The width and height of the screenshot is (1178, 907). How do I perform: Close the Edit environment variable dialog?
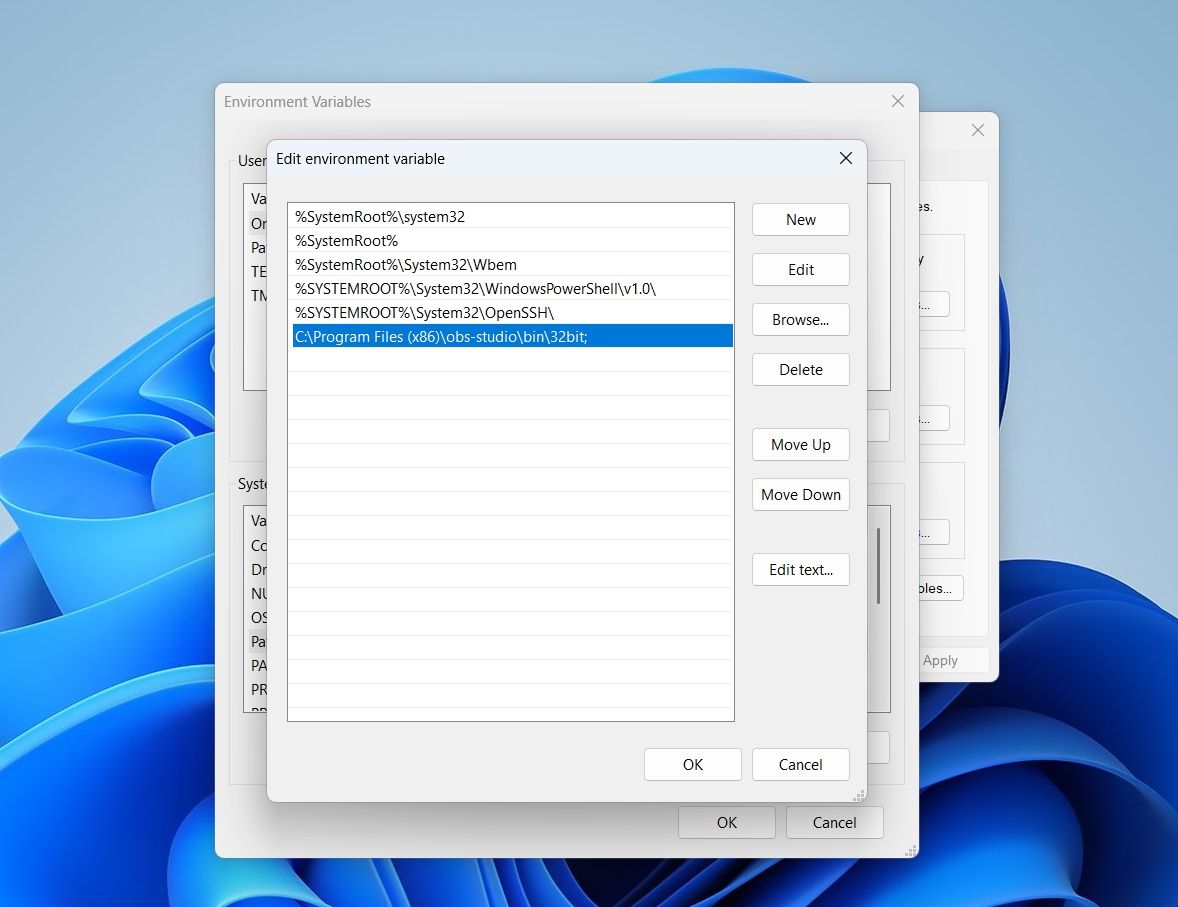coord(845,159)
